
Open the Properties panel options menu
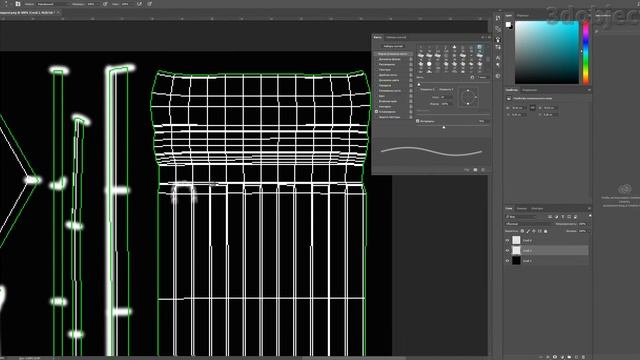coord(589,90)
